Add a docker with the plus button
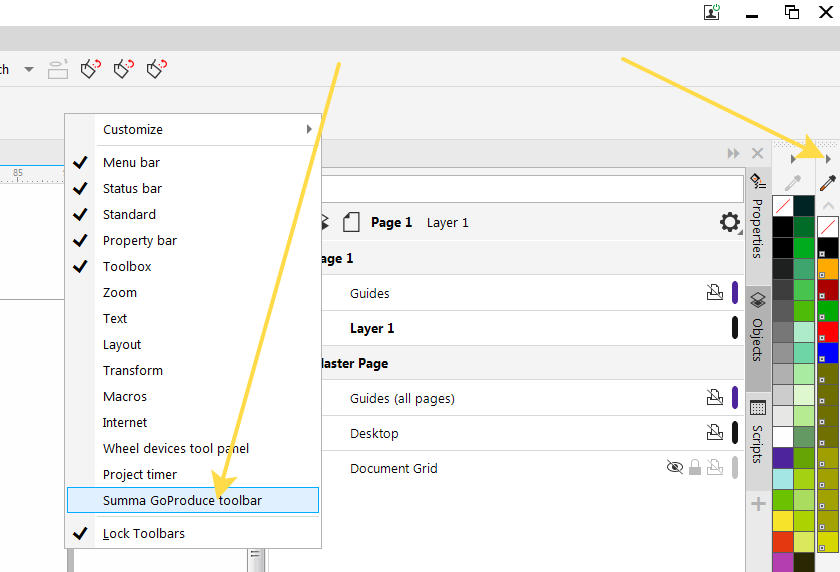This screenshot has width=840, height=572. 758,503
